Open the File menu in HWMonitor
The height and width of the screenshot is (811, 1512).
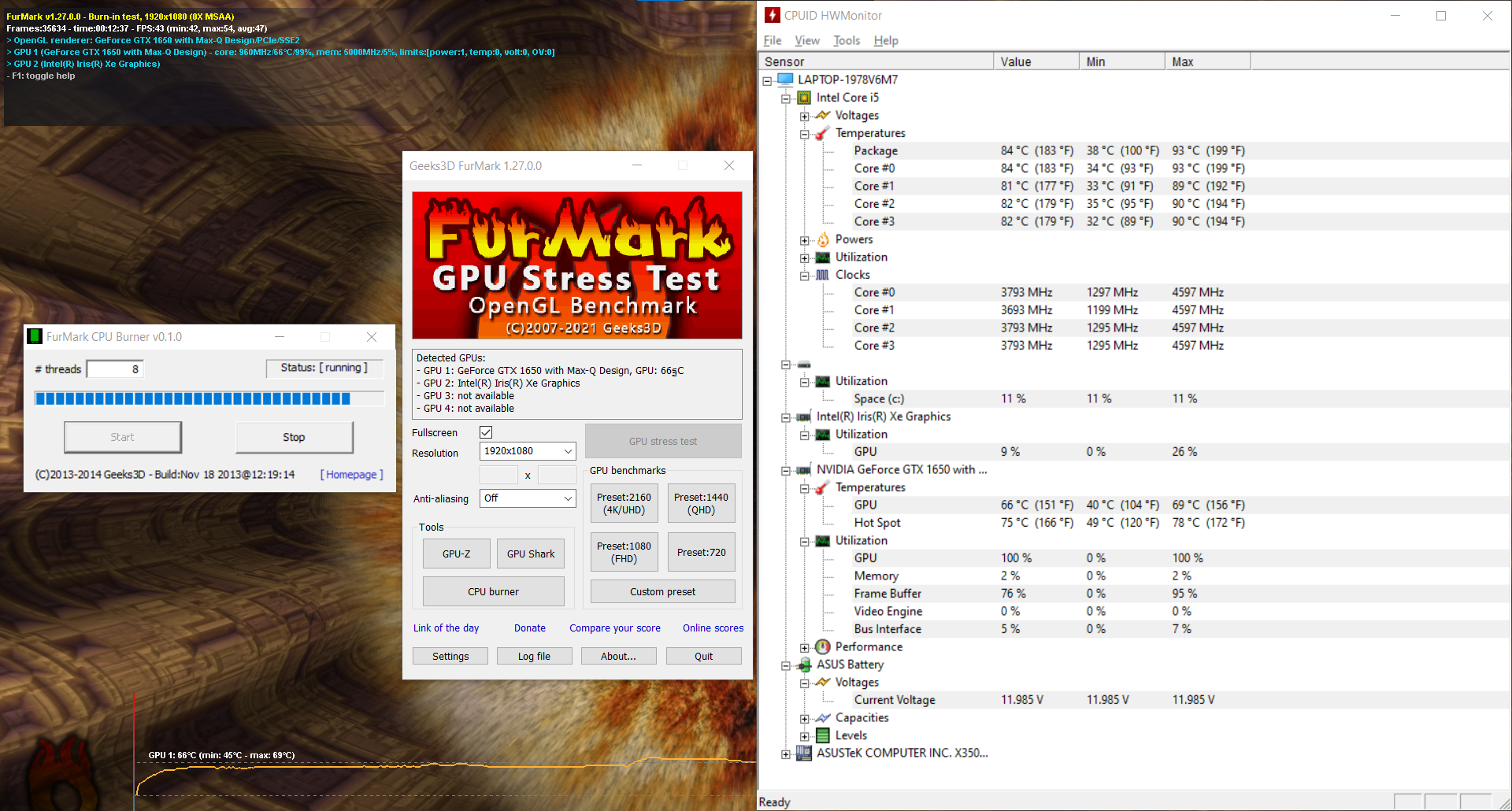(x=773, y=40)
